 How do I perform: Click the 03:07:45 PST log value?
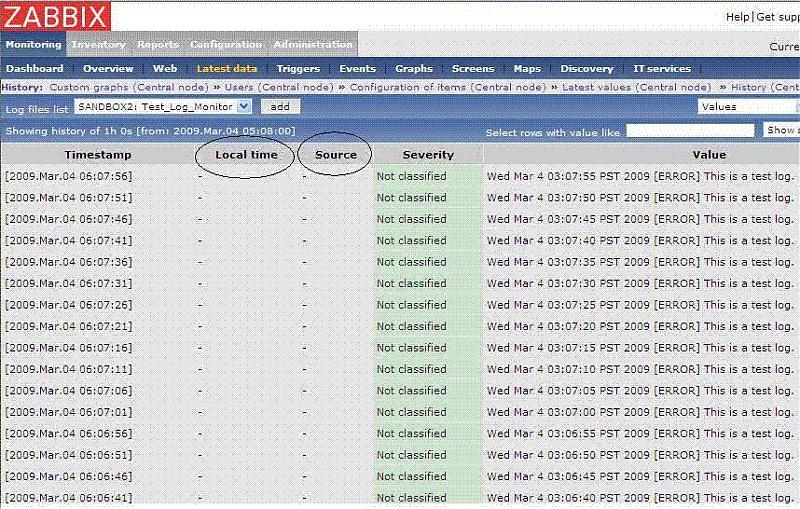[640, 219]
